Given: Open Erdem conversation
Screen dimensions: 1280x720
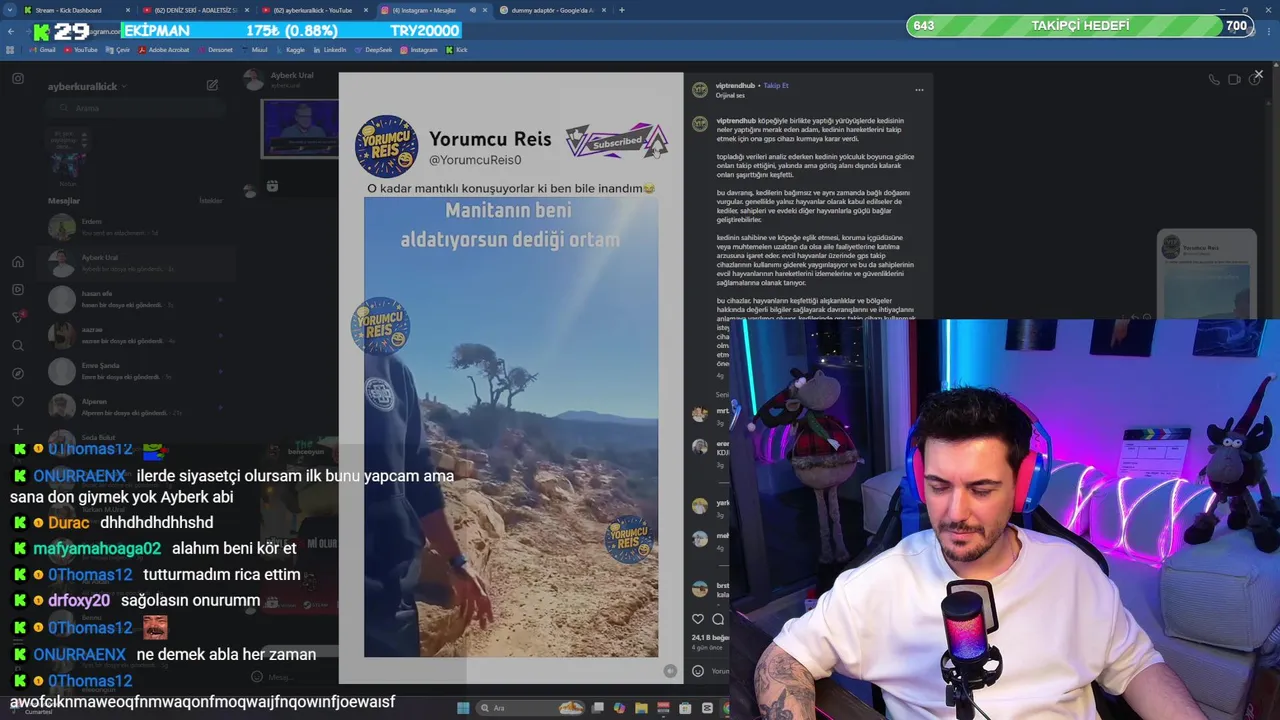Looking at the screenshot, I should [x=138, y=228].
